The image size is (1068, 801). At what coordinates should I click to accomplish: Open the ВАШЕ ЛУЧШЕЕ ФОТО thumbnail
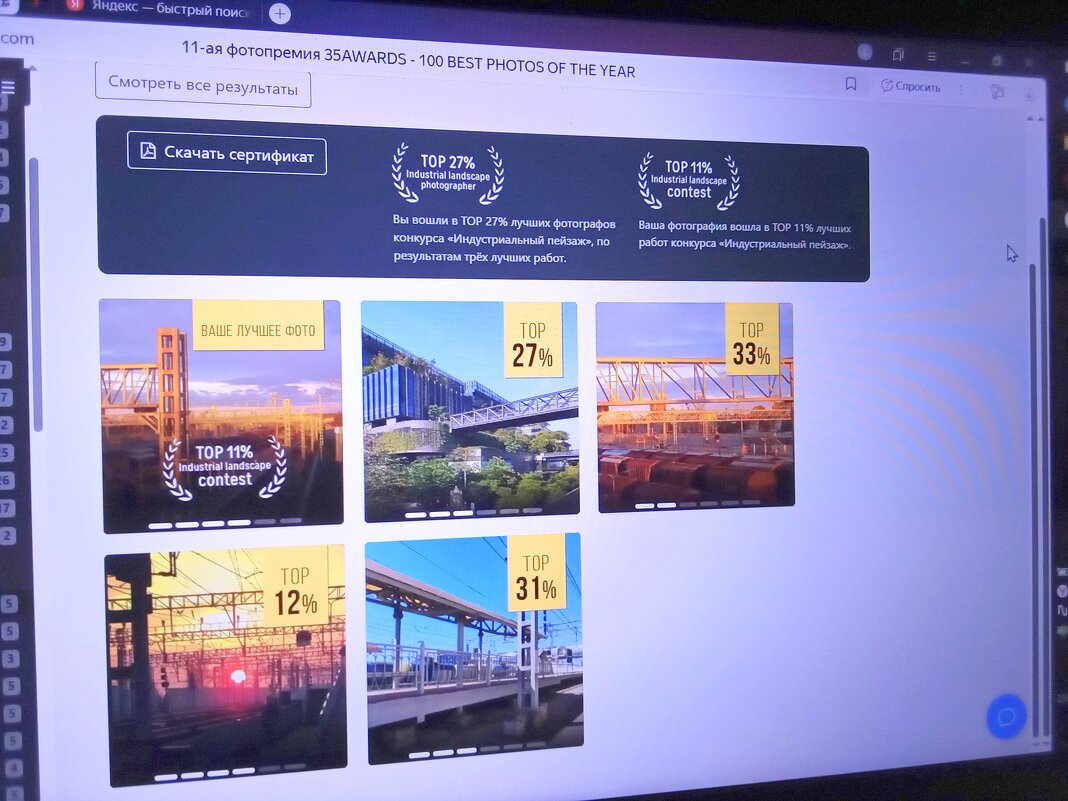click(222, 415)
